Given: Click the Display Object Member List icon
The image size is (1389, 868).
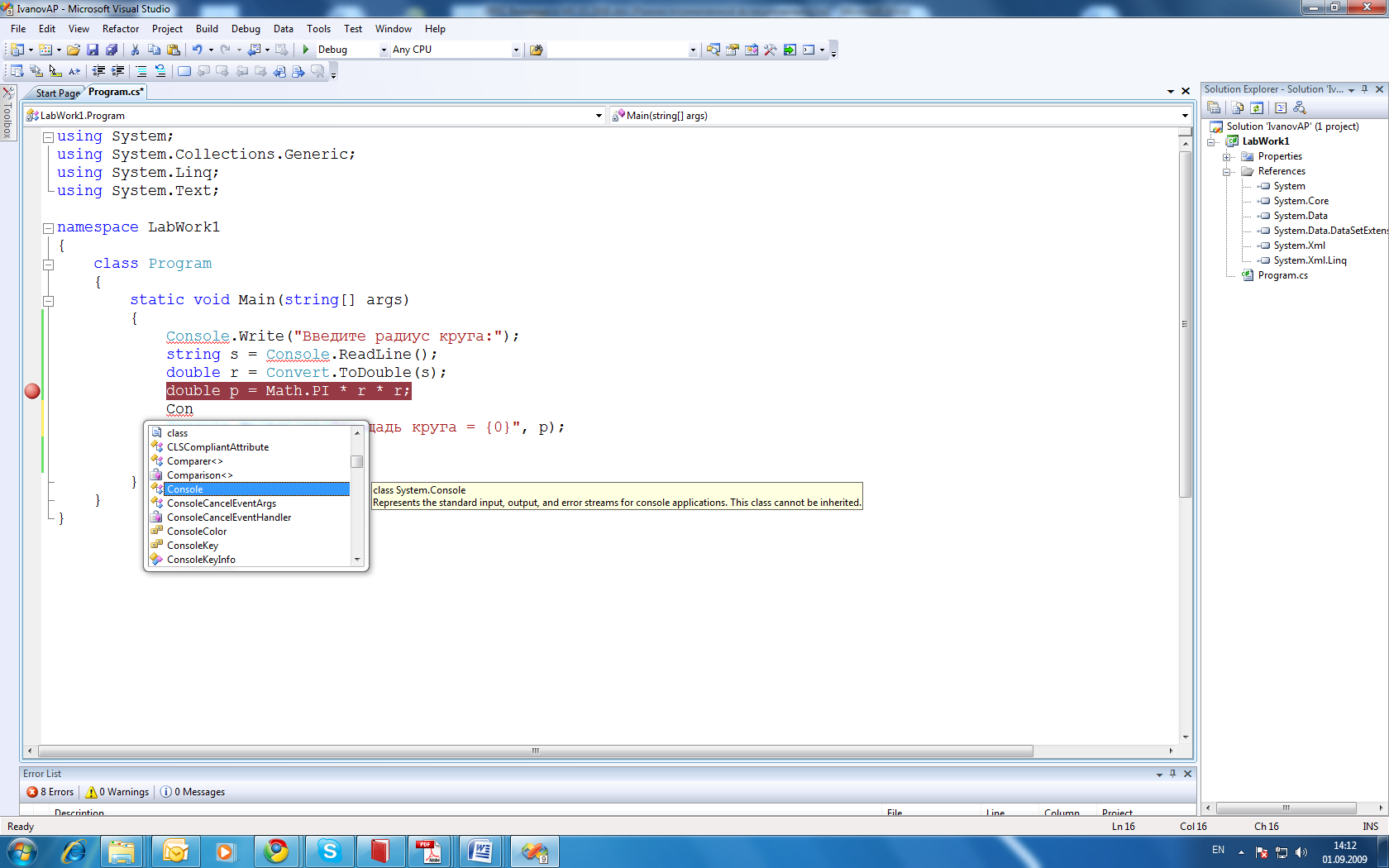Looking at the screenshot, I should click(17, 71).
